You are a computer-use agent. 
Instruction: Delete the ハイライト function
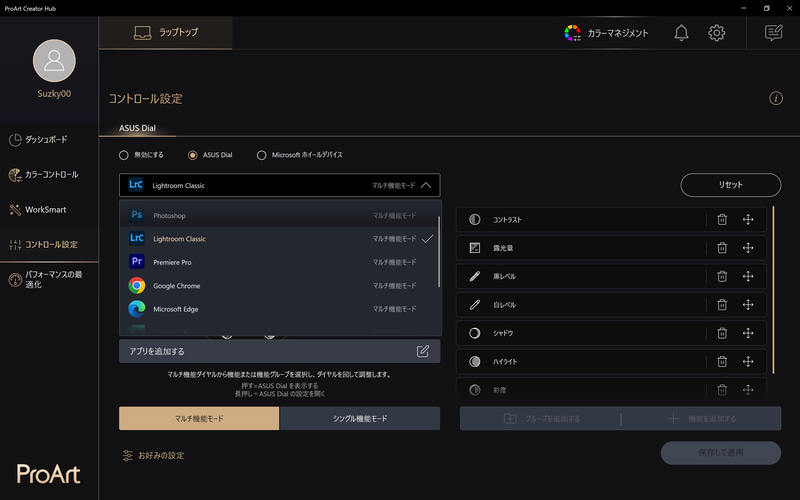722,361
